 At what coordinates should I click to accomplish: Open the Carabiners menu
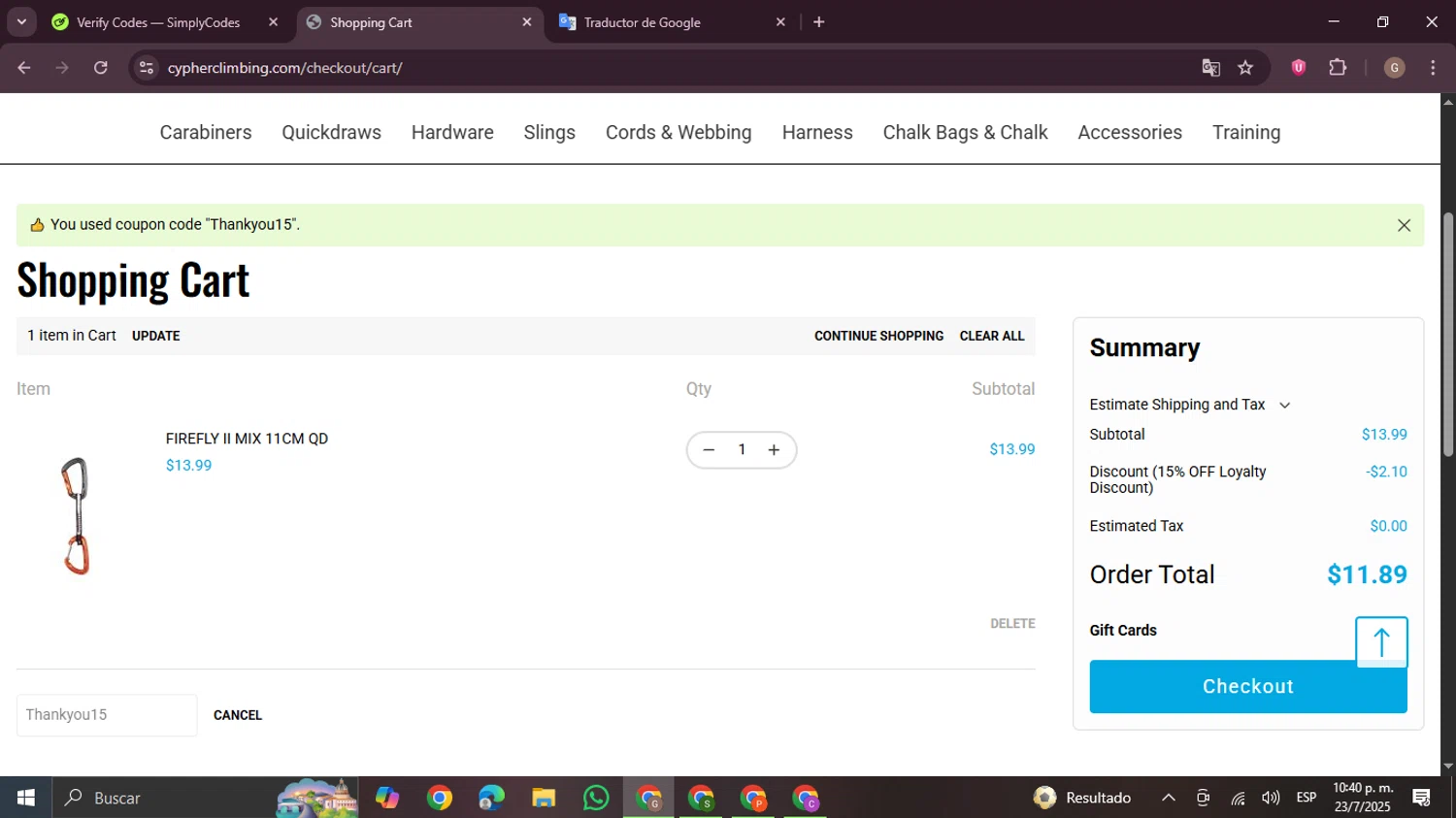pos(206,133)
